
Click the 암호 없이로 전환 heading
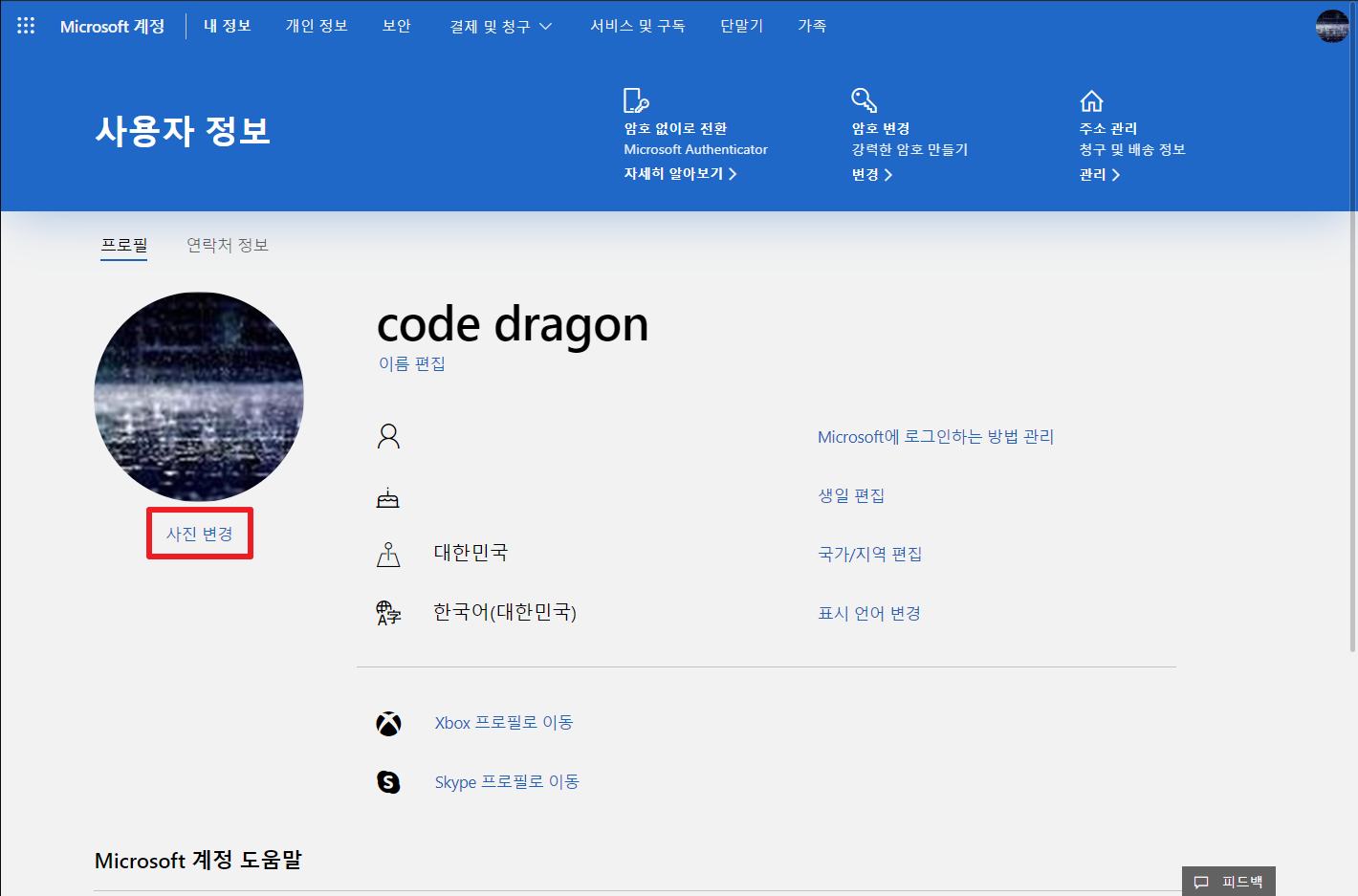(675, 128)
